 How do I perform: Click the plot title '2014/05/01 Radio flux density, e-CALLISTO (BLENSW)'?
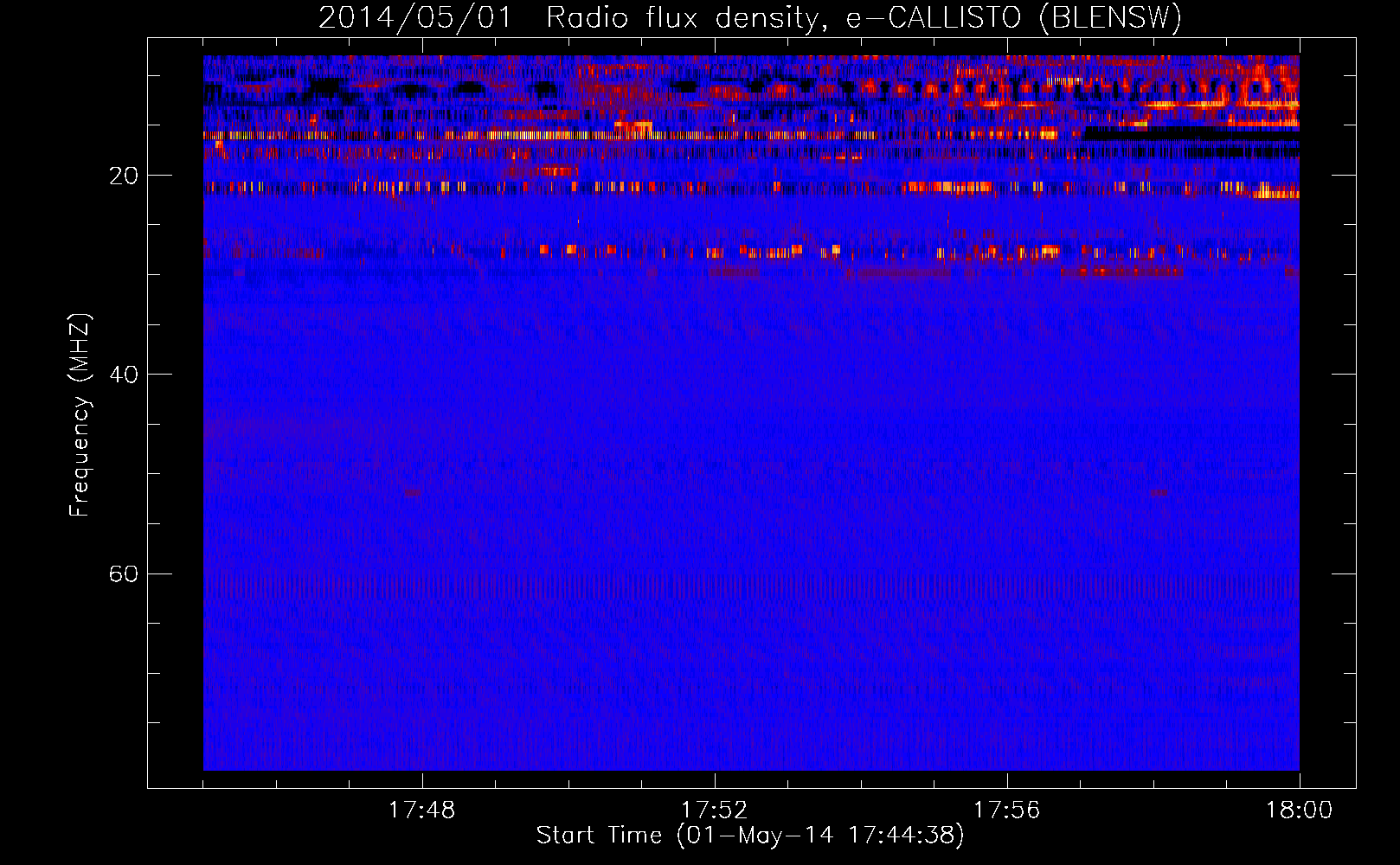pos(750,17)
